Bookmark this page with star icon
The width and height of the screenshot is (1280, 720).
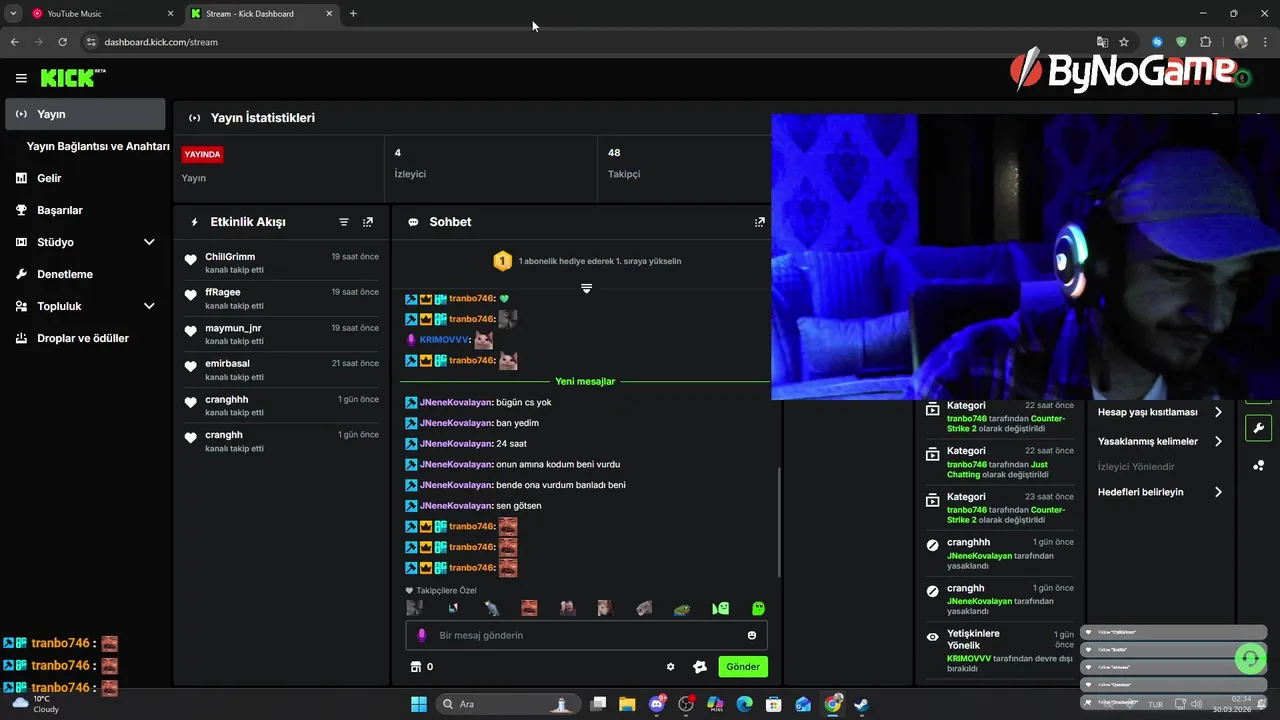pos(1124,42)
